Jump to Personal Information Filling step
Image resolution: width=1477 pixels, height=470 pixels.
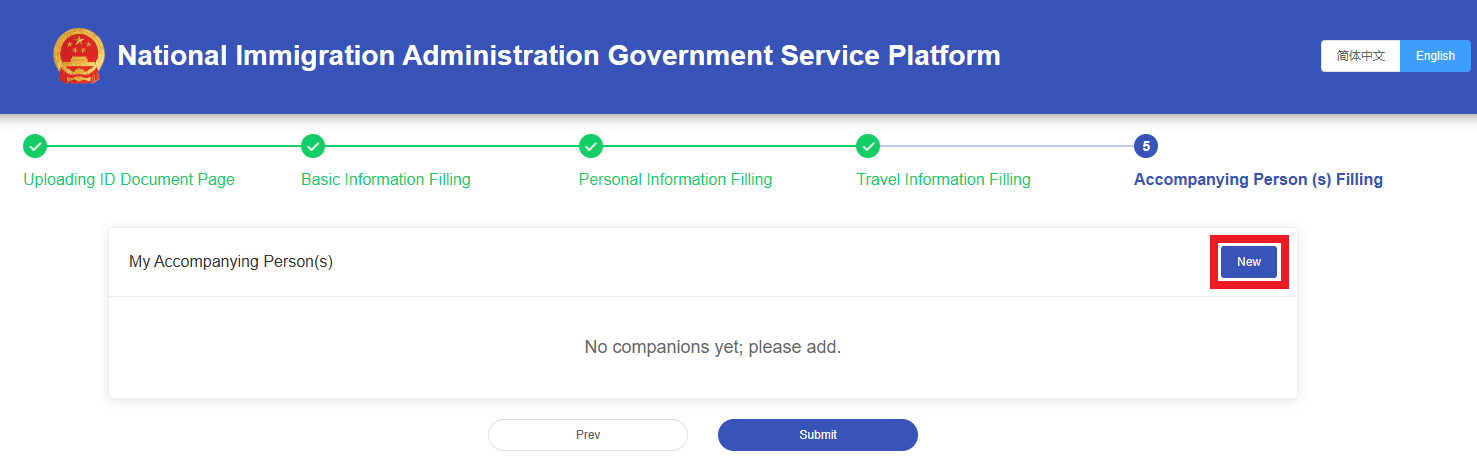(x=675, y=180)
